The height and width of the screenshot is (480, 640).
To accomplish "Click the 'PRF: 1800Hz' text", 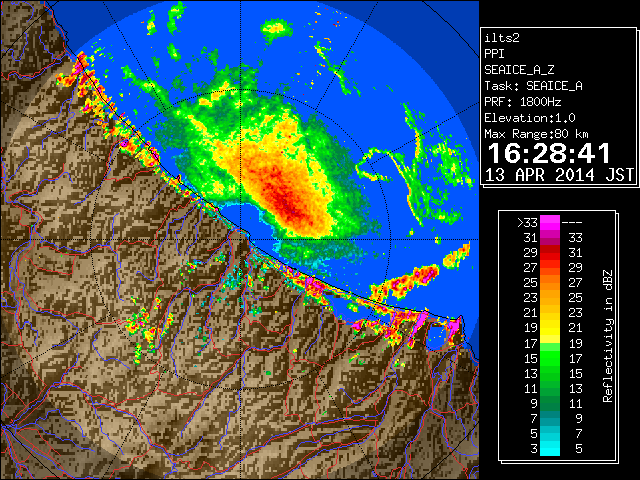I will (522, 102).
